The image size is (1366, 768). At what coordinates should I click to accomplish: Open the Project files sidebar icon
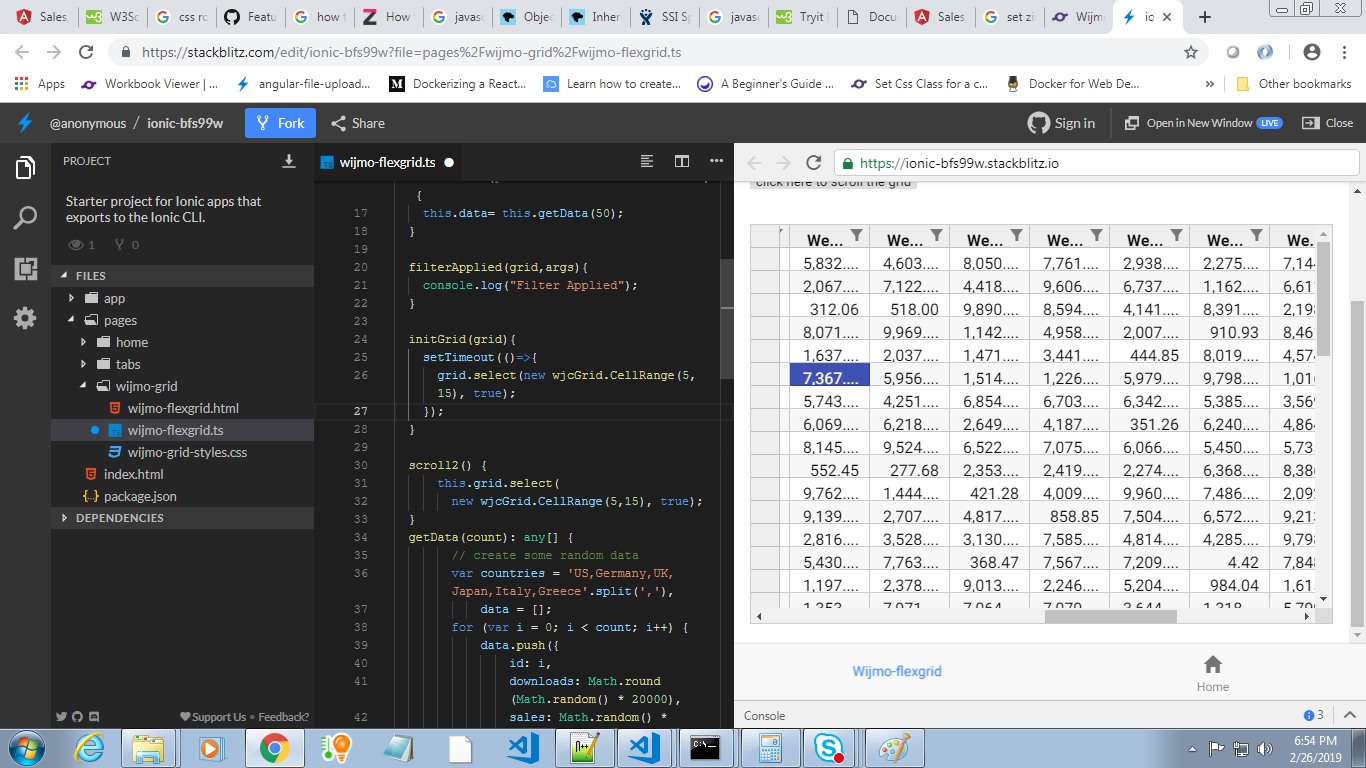click(25, 168)
